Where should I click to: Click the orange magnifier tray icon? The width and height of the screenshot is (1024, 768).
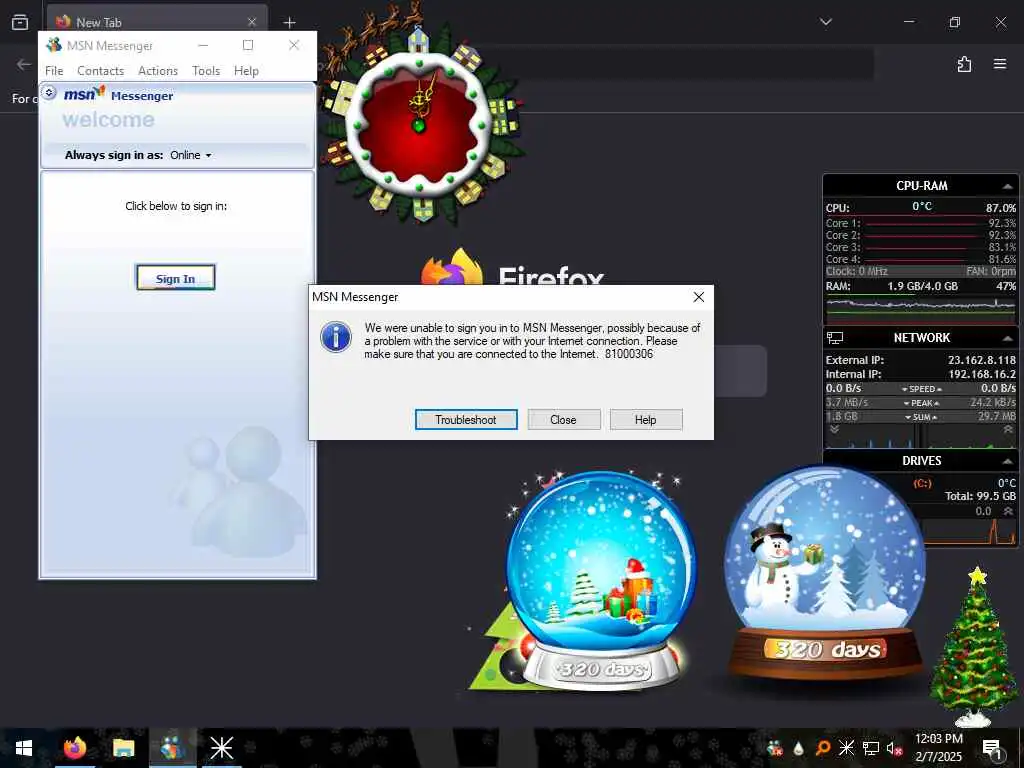click(823, 748)
